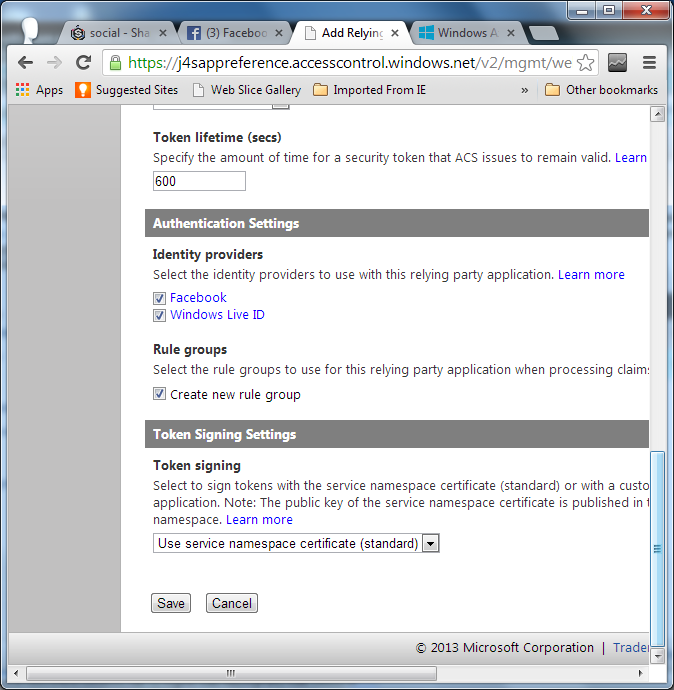Uncheck the Facebook identity provider checkbox

pos(159,298)
